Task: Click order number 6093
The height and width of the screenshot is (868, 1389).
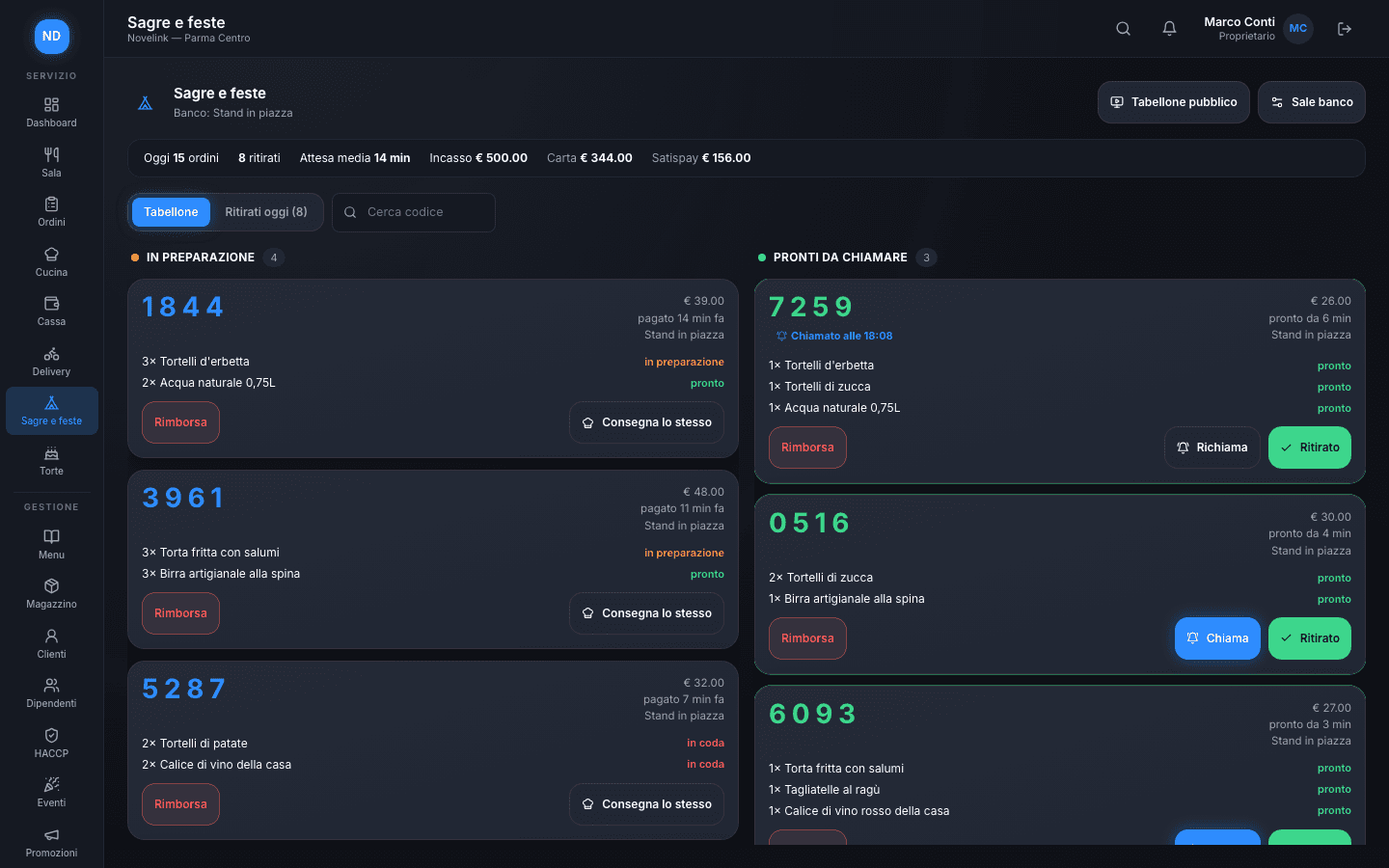Action: pos(813,714)
